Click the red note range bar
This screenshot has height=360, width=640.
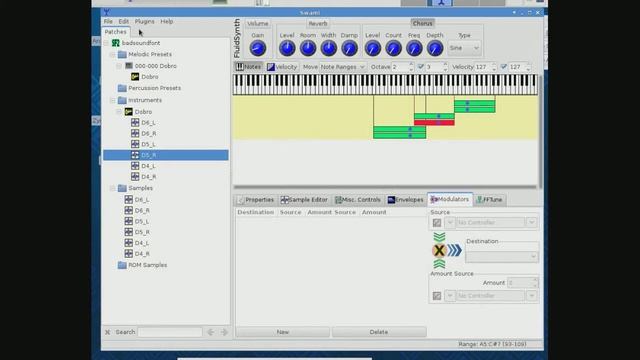pos(434,122)
